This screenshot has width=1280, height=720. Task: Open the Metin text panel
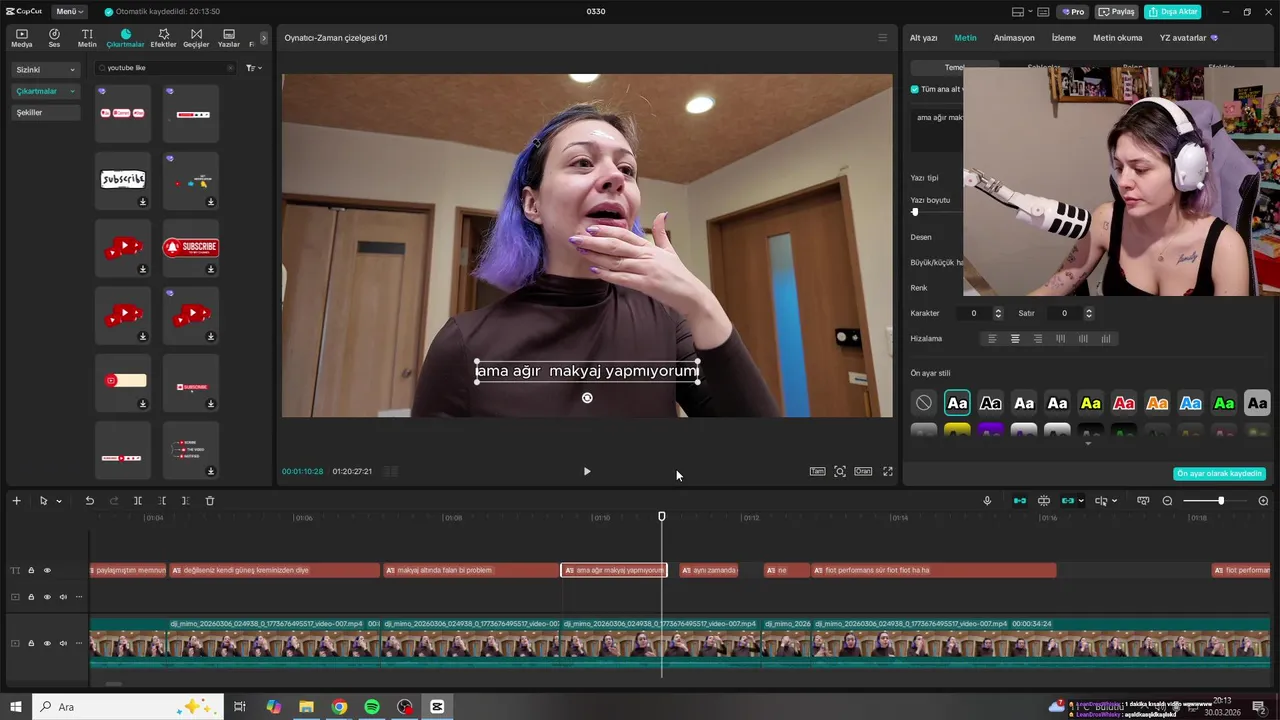tap(87, 38)
